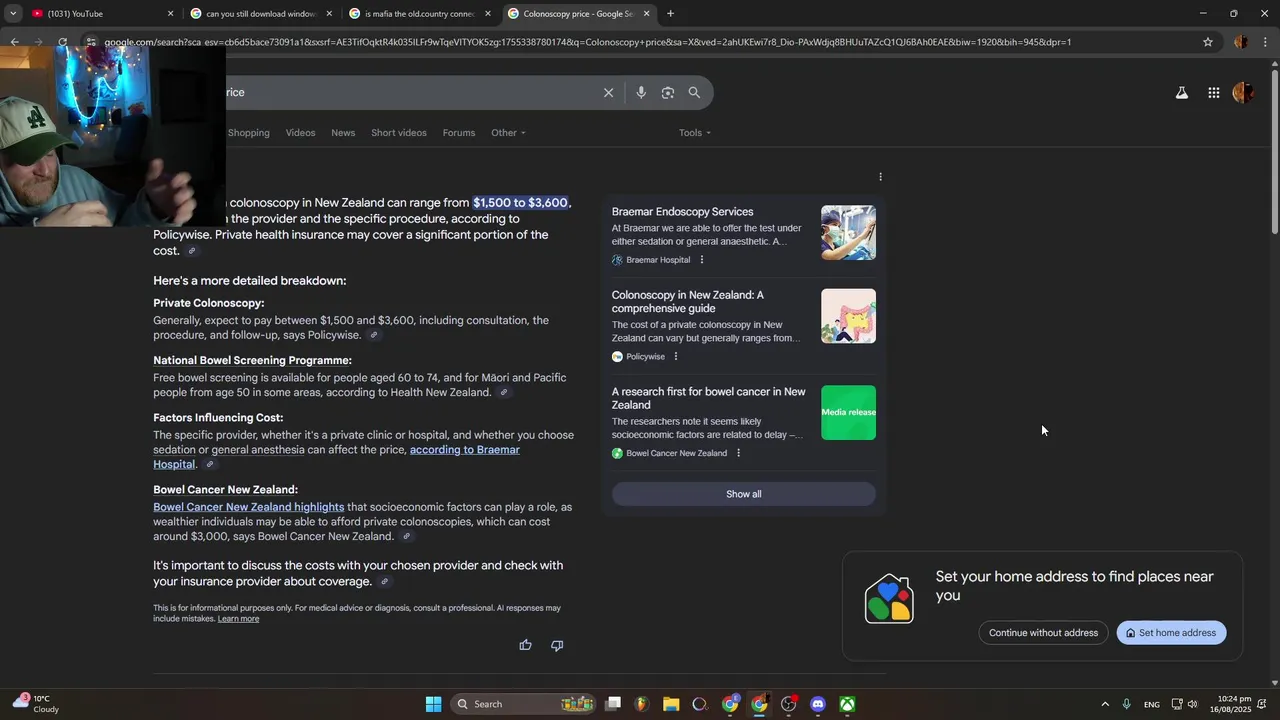This screenshot has width=1280, height=720.
Task: Close the Colonoscopy price tab
Action: click(x=647, y=14)
